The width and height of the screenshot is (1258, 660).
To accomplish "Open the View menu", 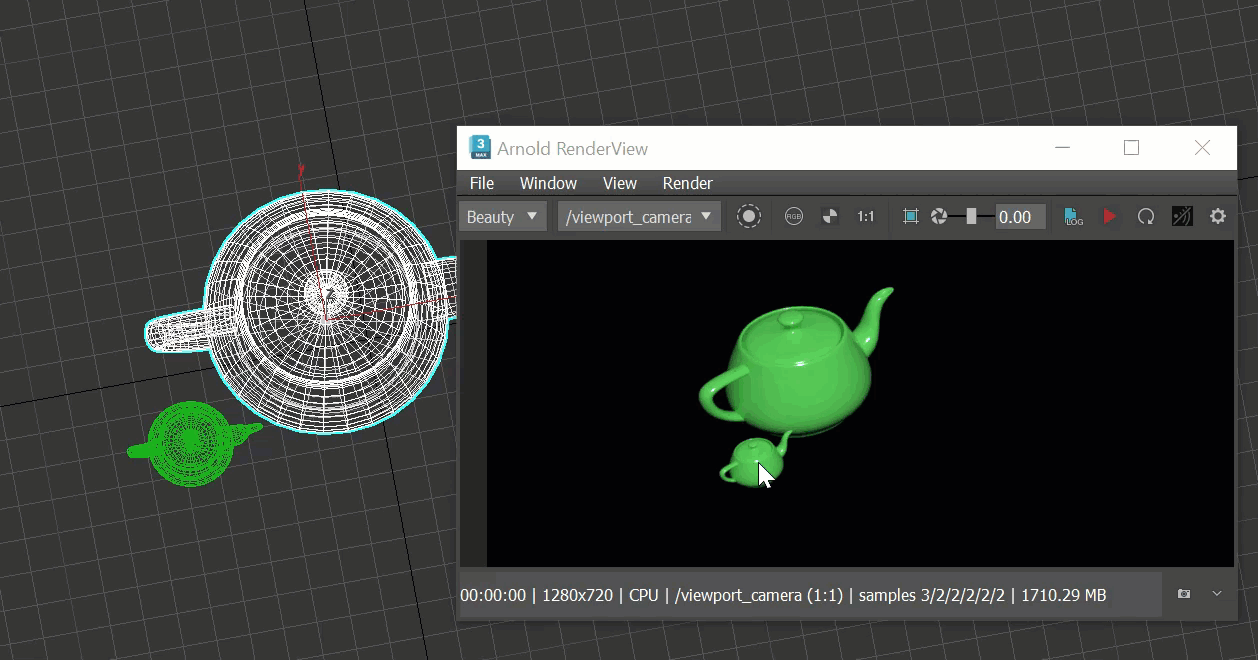I will (620, 183).
